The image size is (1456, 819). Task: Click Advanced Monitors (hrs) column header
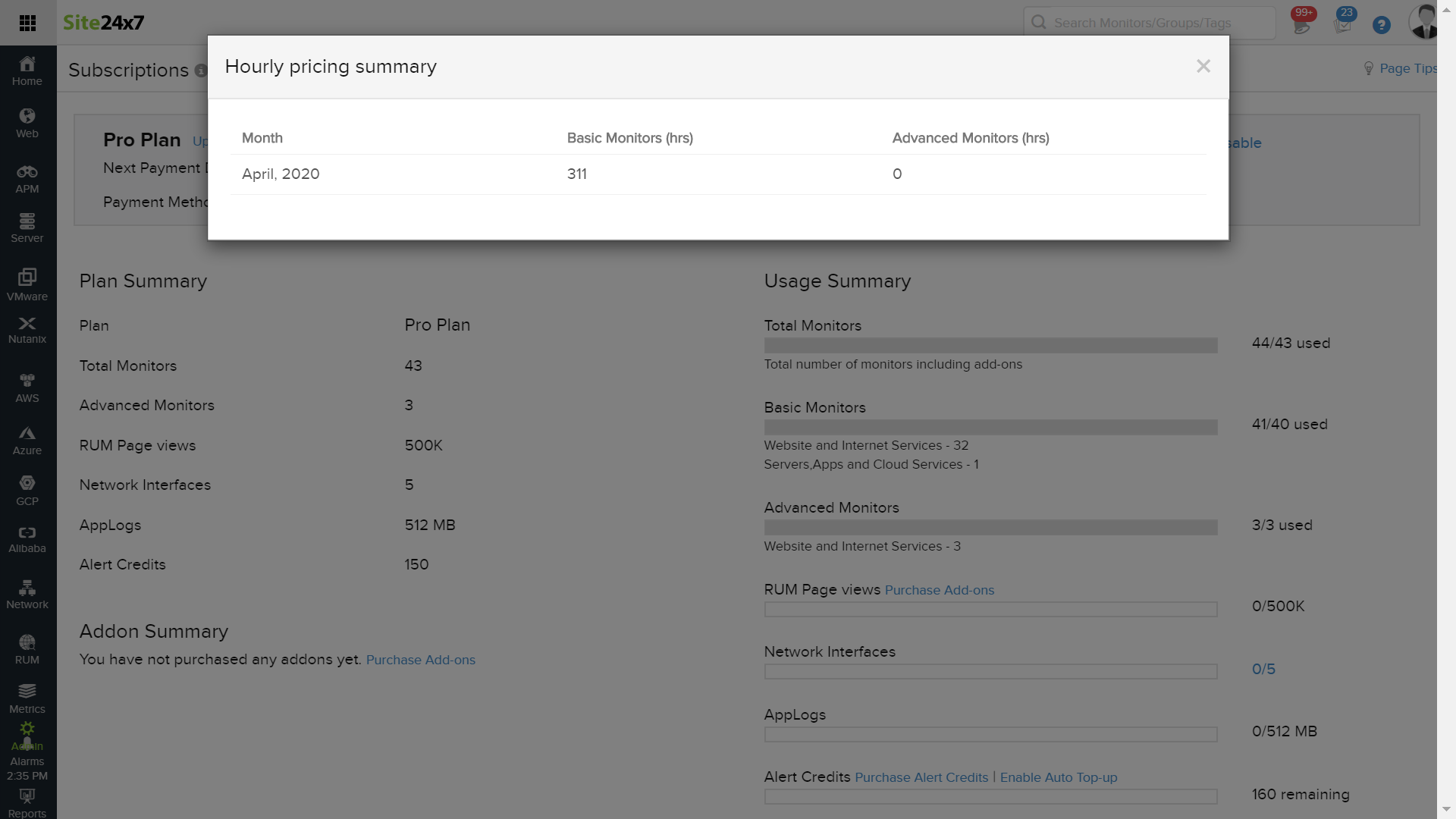coord(971,138)
